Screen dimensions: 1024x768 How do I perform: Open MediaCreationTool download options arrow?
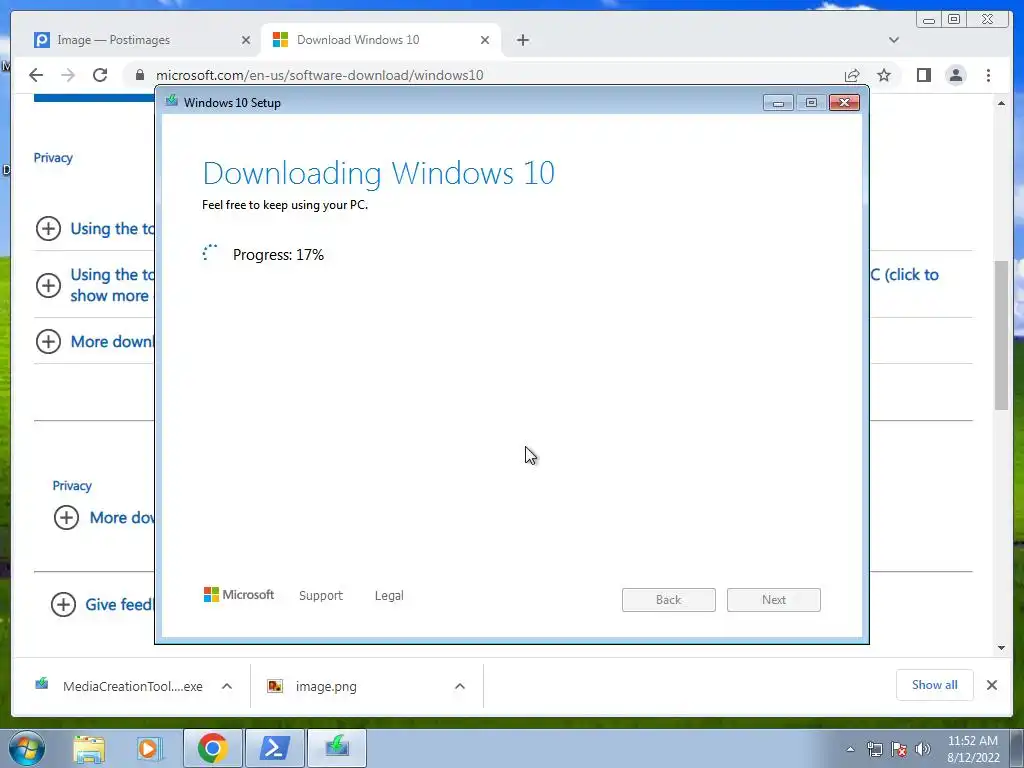coord(227,686)
